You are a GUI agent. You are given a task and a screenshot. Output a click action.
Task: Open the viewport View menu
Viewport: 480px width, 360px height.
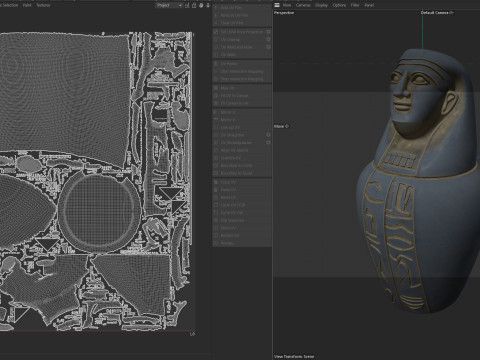287,5
